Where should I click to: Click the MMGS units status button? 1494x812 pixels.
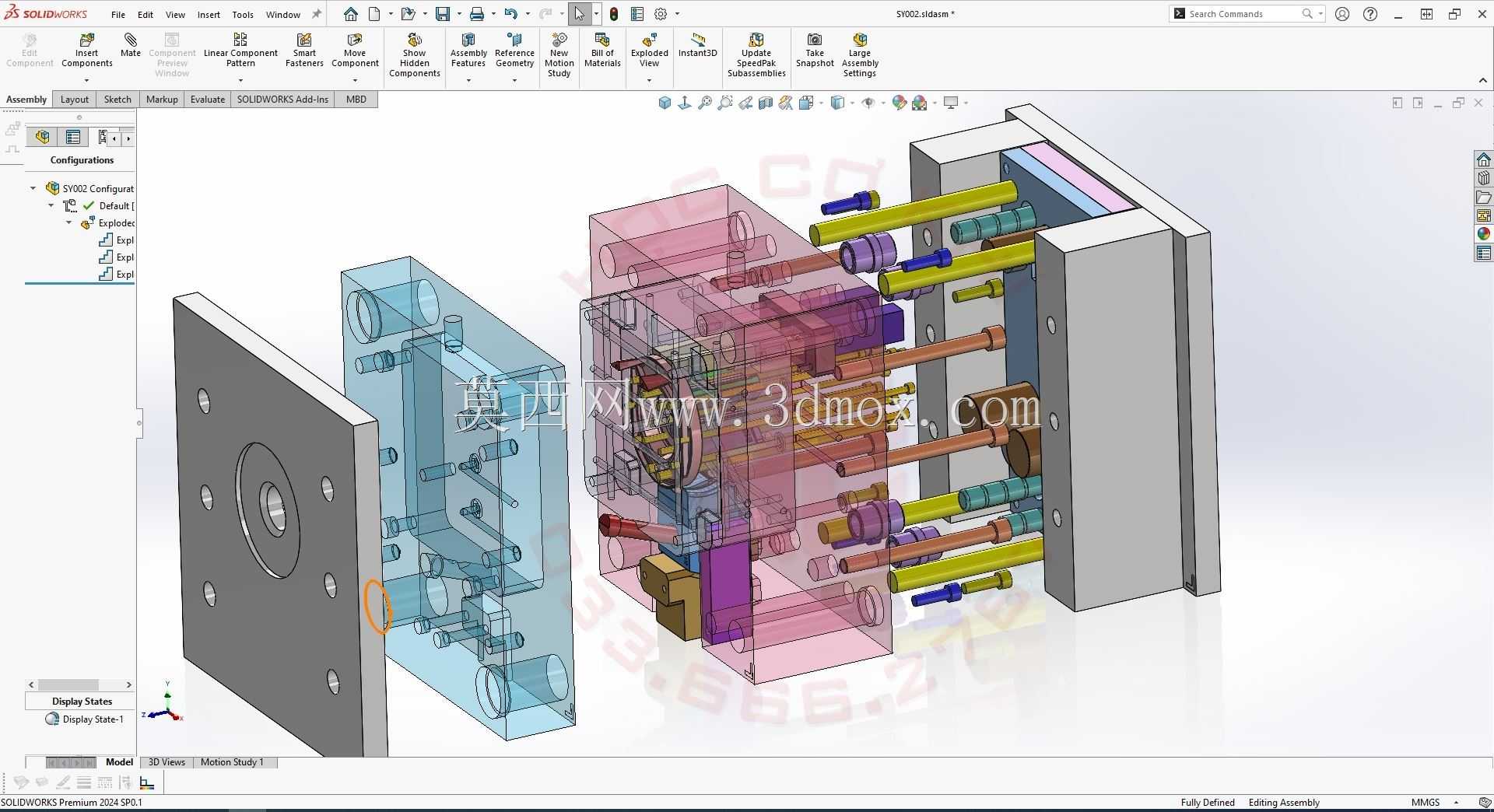1426,803
